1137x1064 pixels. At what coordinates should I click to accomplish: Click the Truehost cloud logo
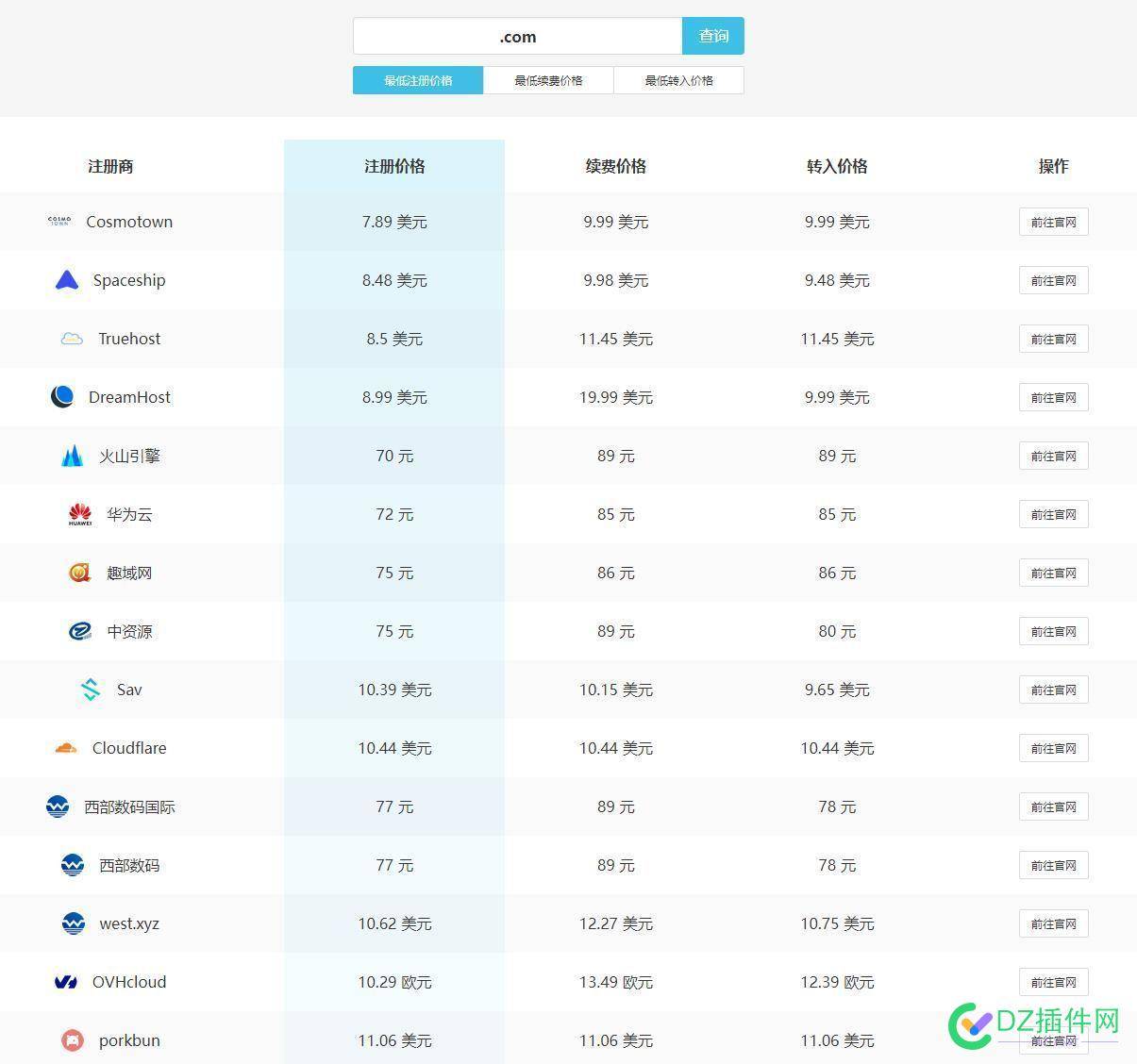72,339
